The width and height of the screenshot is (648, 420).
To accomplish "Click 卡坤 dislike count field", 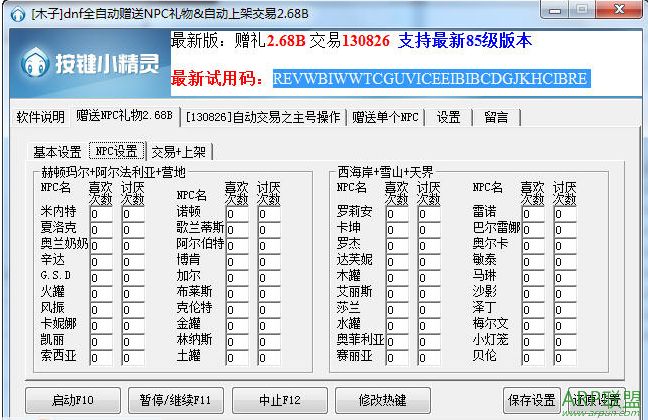I will coord(429,229).
